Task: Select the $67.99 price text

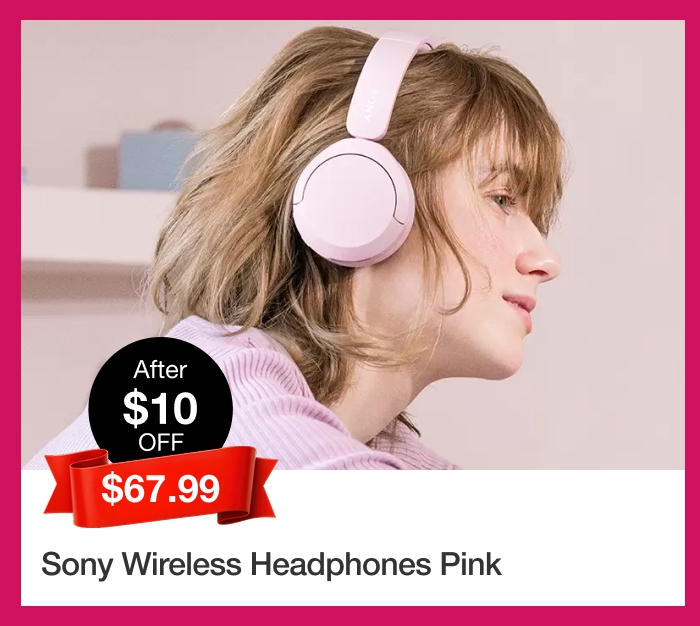Action: tap(161, 488)
